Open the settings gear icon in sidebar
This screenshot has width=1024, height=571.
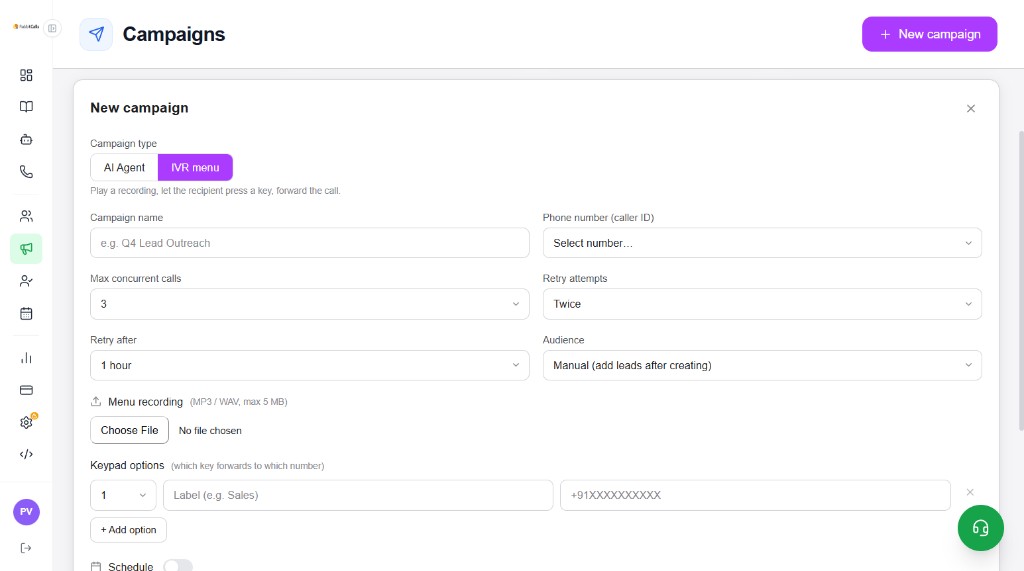coord(26,422)
